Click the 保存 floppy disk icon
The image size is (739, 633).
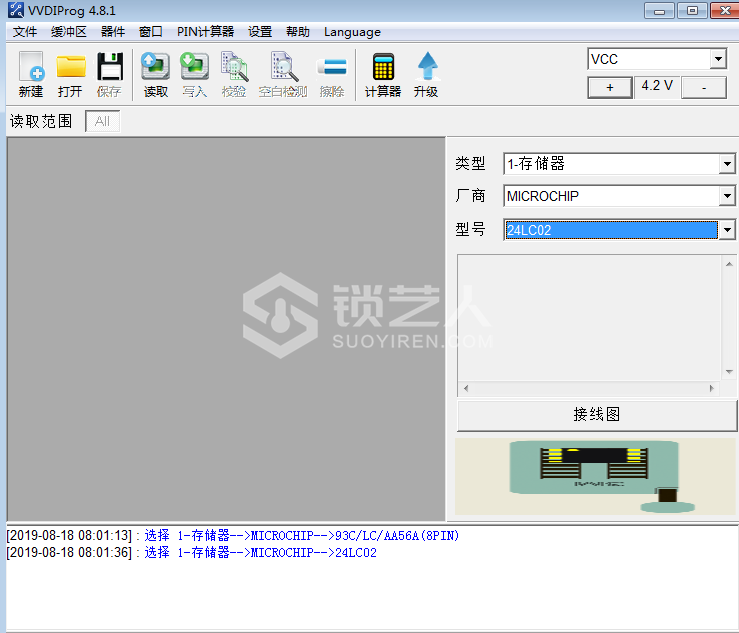[x=109, y=74]
